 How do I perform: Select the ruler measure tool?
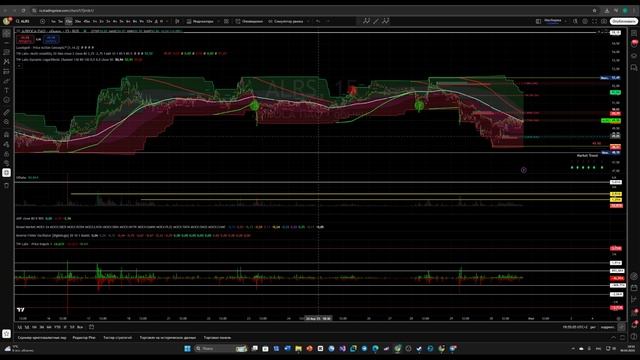7,112
